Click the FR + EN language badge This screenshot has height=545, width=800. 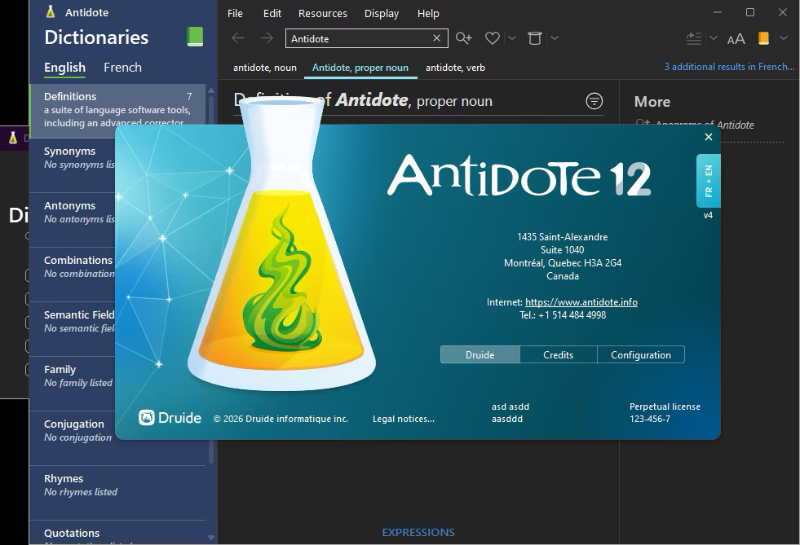tap(708, 181)
